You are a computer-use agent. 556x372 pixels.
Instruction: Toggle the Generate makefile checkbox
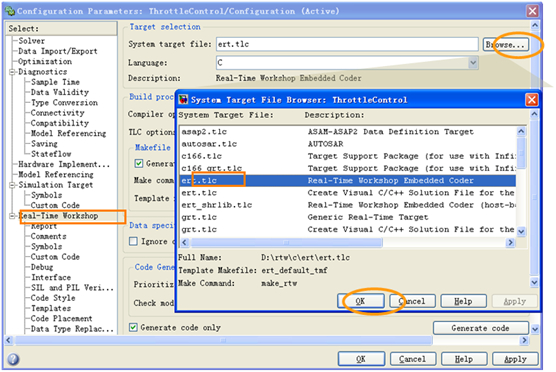[139, 163]
